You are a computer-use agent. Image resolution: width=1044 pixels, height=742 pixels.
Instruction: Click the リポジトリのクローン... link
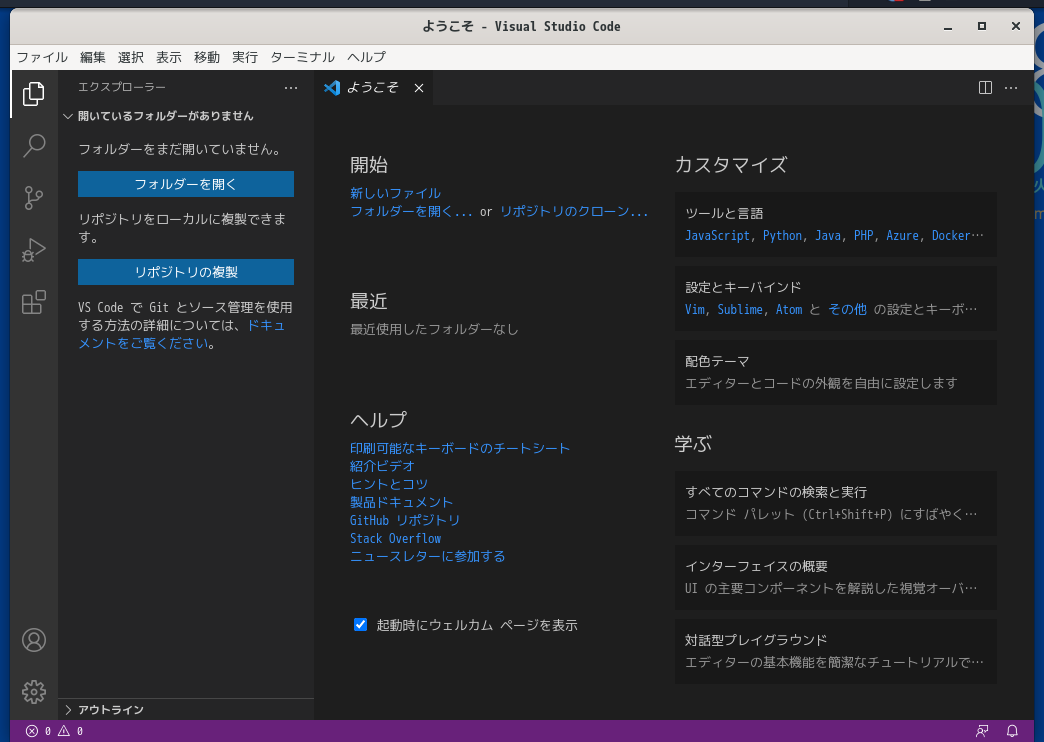[574, 212]
